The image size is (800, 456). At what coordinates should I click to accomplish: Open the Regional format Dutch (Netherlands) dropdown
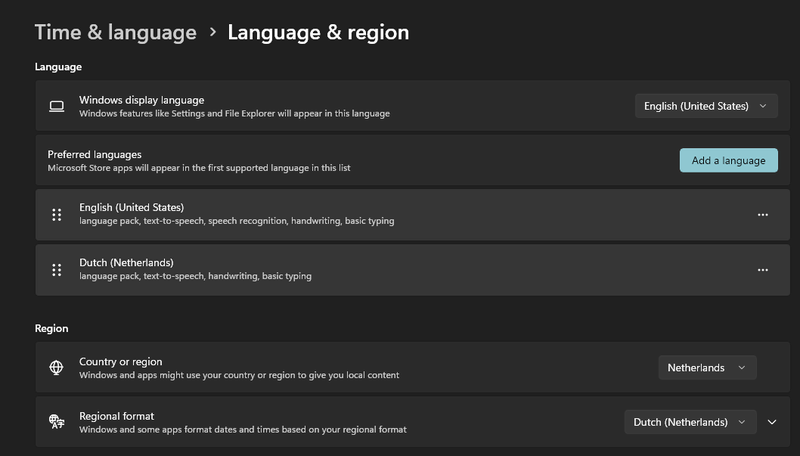tap(690, 422)
